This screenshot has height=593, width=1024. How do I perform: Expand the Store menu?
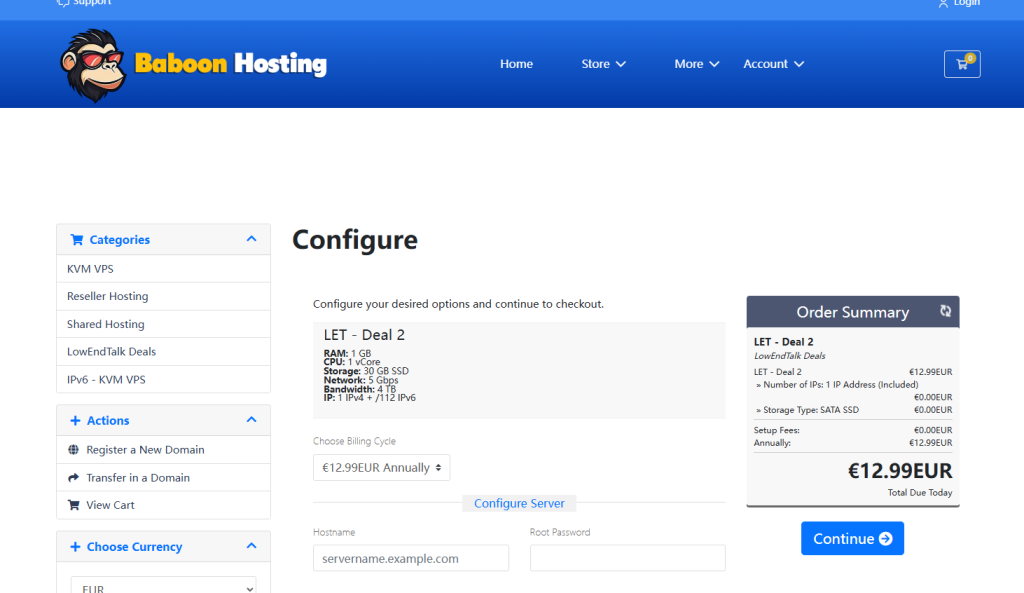click(x=603, y=64)
